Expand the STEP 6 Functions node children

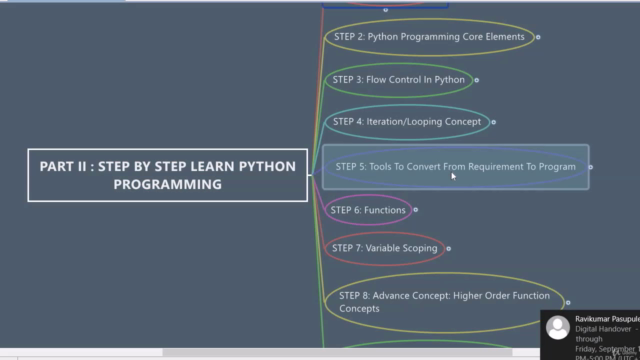pos(416,210)
